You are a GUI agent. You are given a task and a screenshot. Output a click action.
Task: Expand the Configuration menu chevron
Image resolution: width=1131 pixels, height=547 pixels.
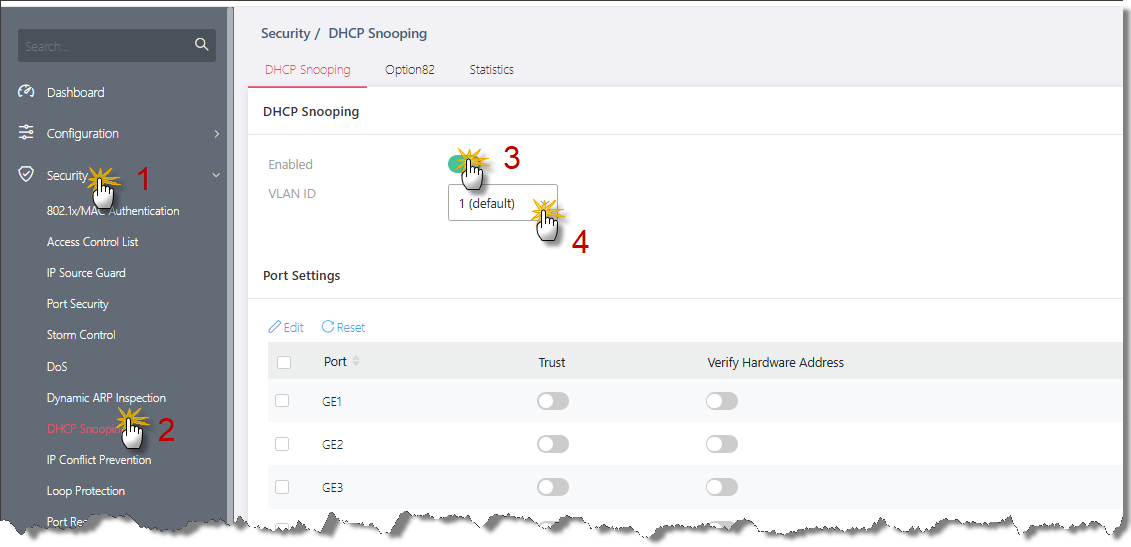pyautogui.click(x=217, y=134)
